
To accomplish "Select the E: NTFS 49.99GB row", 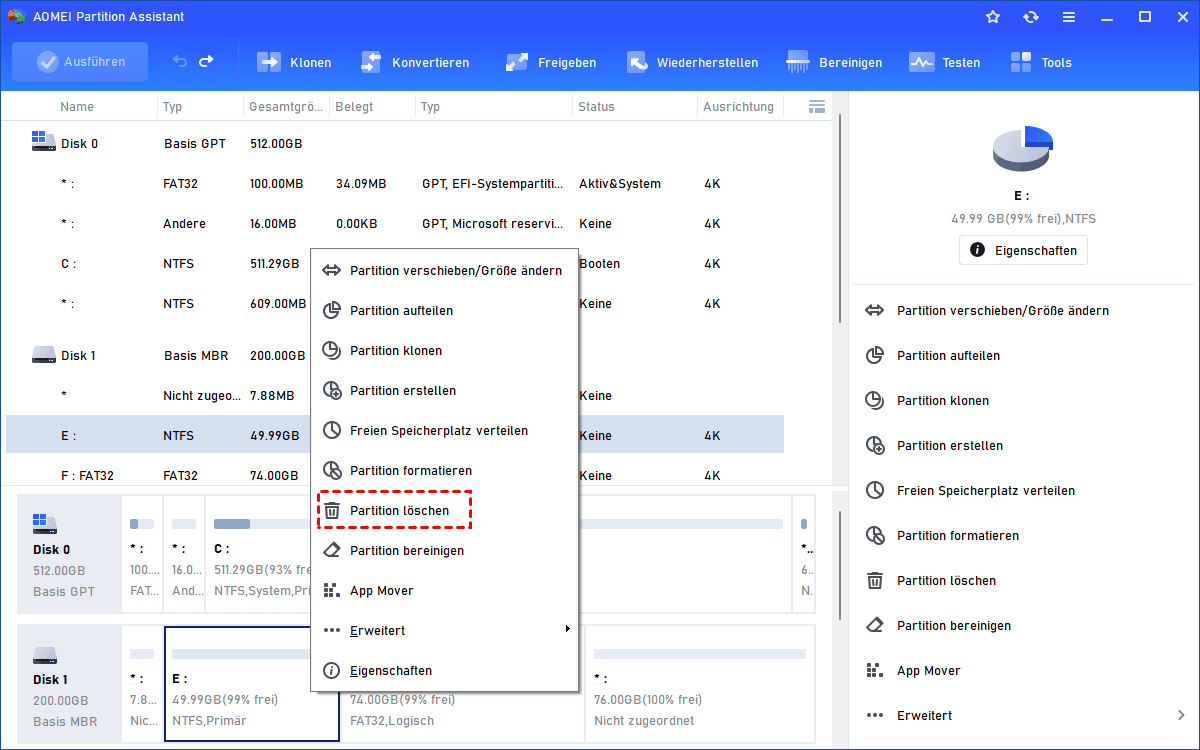I will click(x=395, y=436).
